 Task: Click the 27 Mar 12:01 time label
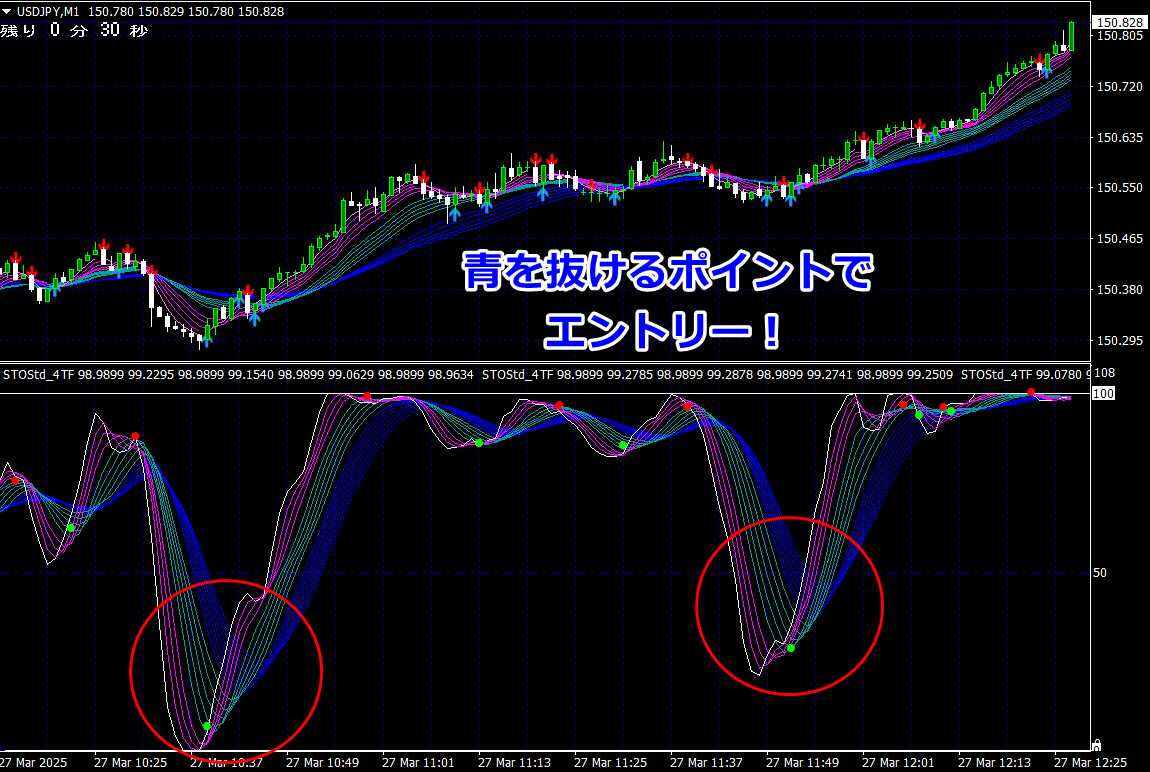tap(899, 762)
